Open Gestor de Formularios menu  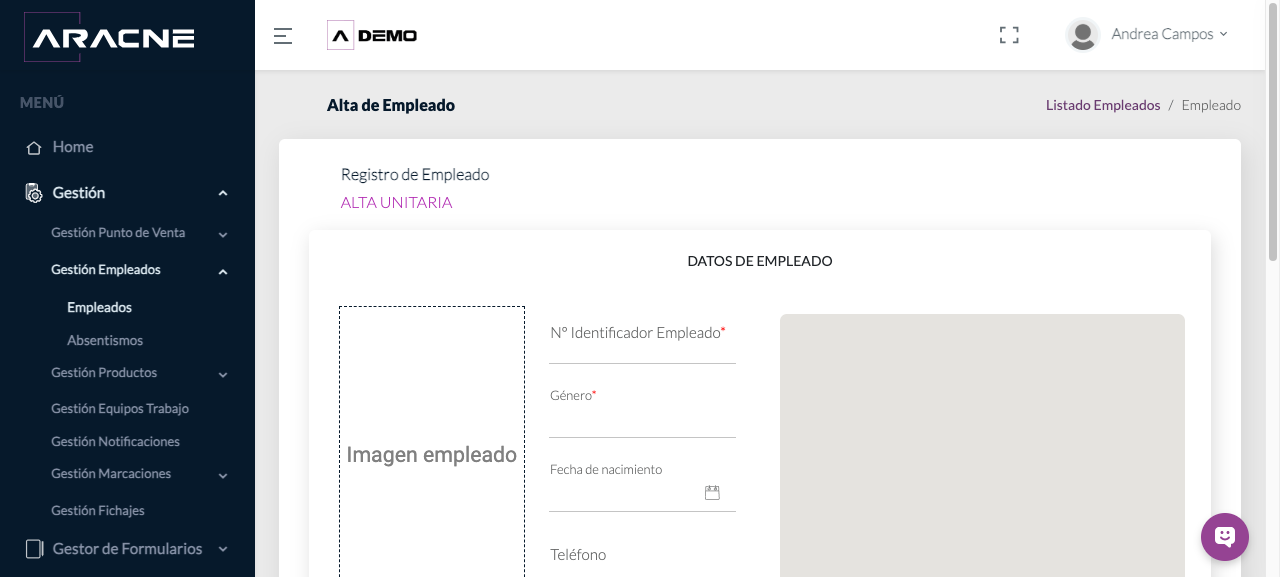coord(127,549)
